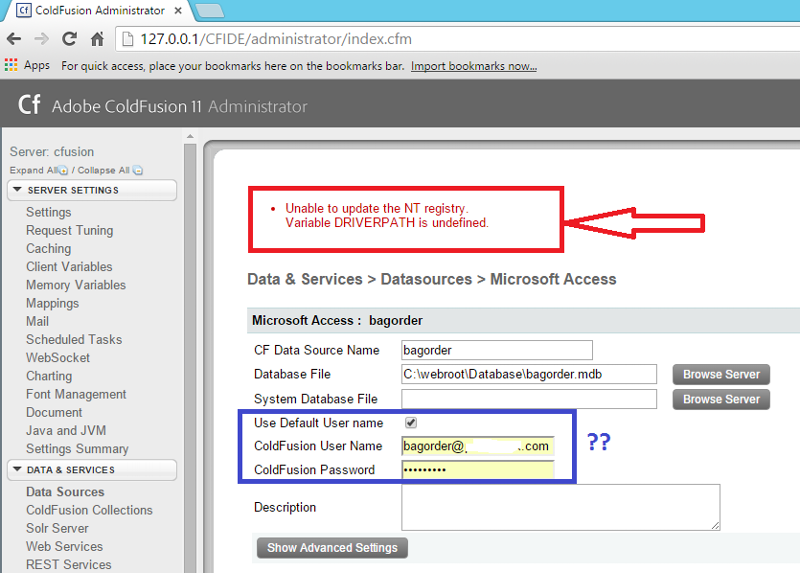This screenshot has height=573, width=800.
Task: Open Web Services page
Action: click(64, 546)
